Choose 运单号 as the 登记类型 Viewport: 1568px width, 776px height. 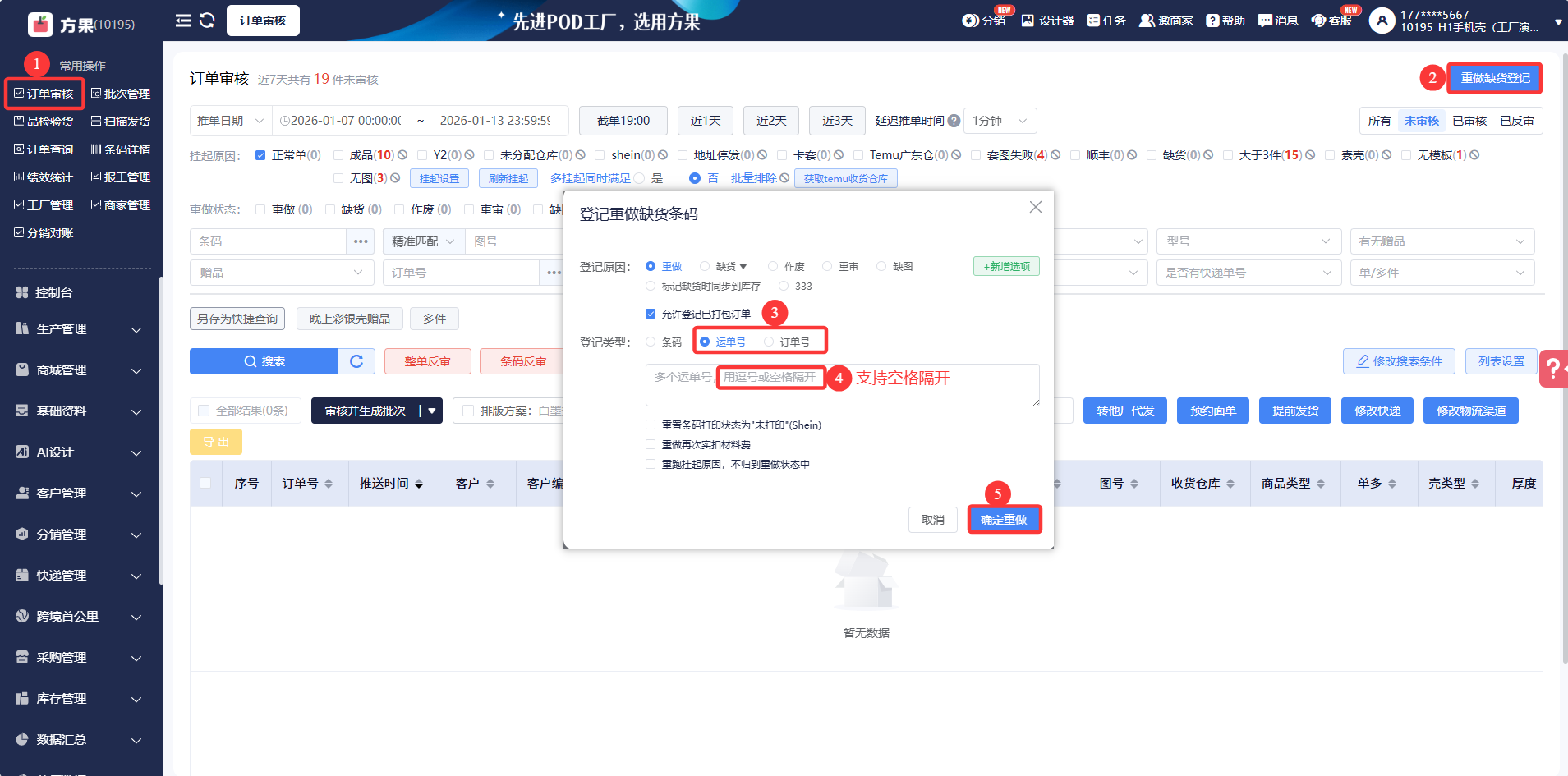click(x=705, y=342)
